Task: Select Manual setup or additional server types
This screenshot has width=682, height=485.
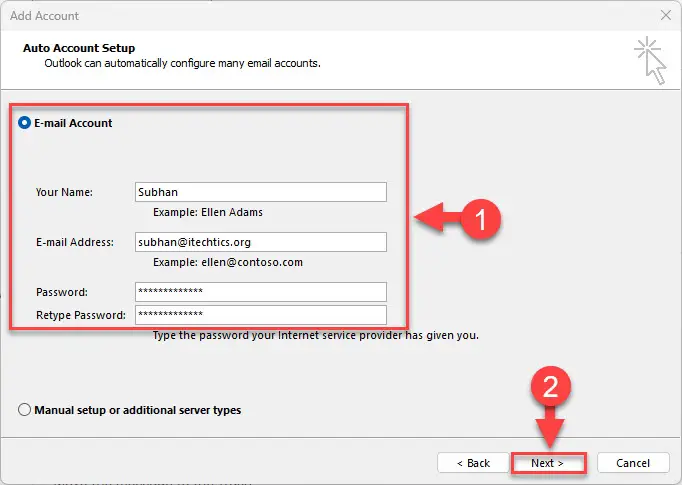Action: (24, 410)
